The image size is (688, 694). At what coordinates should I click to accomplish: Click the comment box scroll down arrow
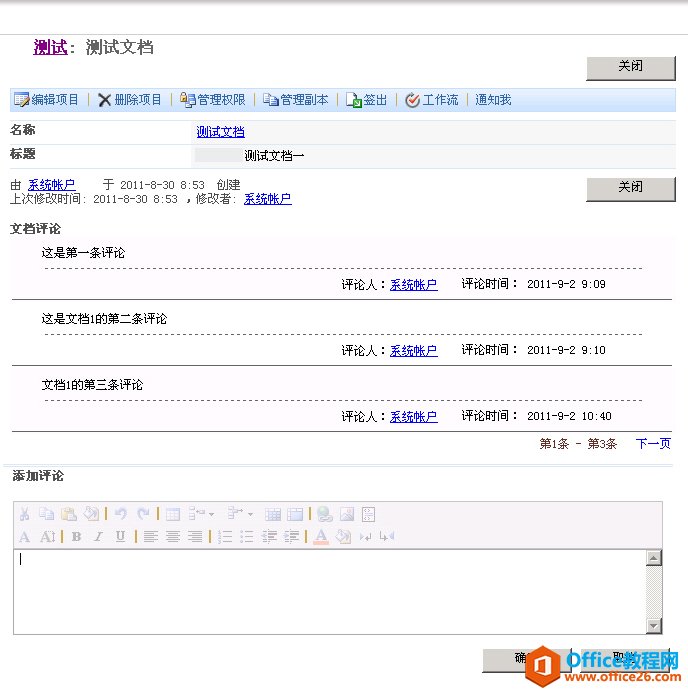tap(654, 626)
